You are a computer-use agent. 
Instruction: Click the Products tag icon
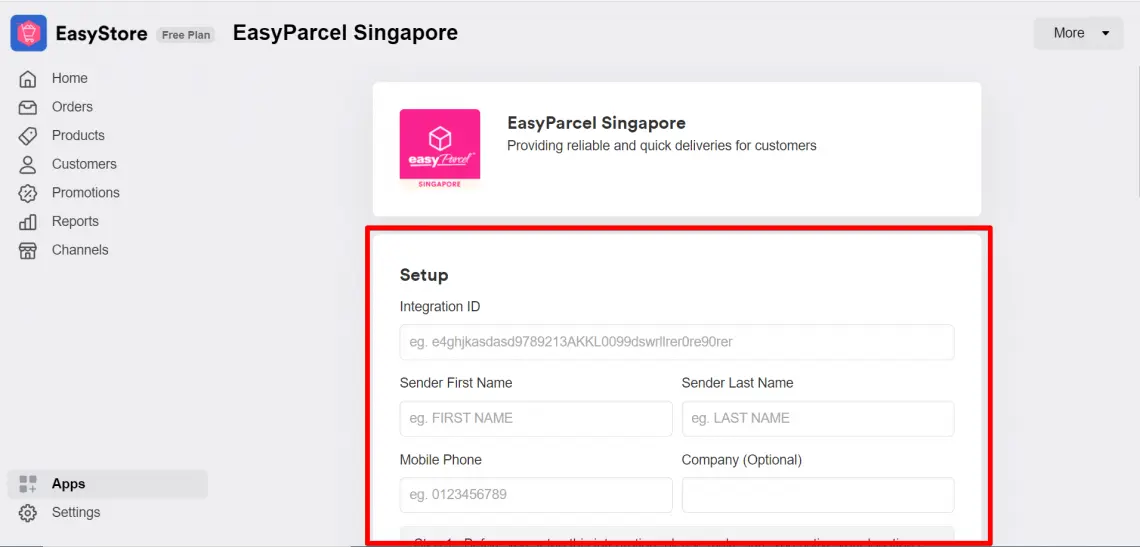(28, 136)
